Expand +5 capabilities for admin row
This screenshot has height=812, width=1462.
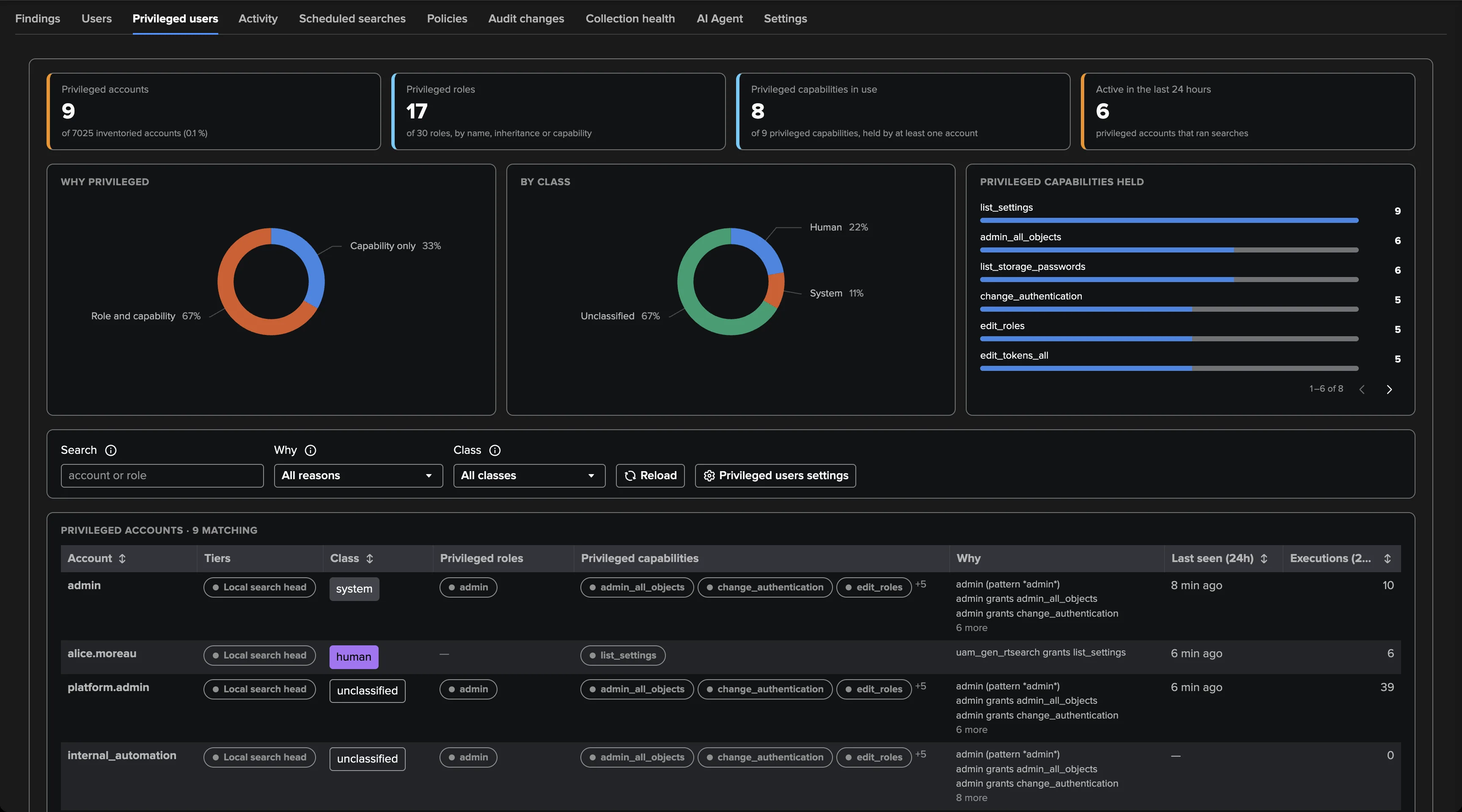tap(921, 584)
